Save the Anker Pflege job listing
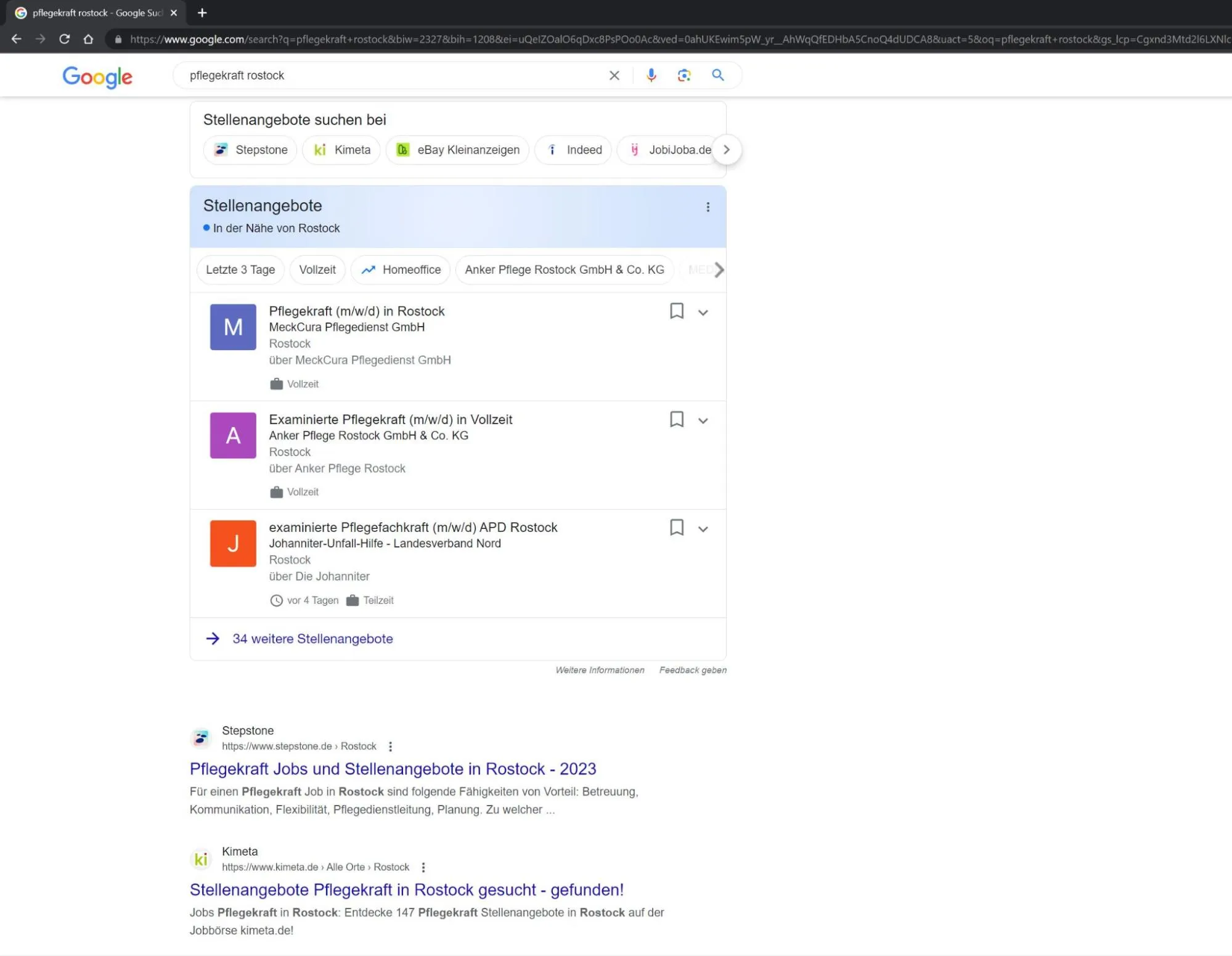Screen dimensions: 1232x956 (x=677, y=419)
